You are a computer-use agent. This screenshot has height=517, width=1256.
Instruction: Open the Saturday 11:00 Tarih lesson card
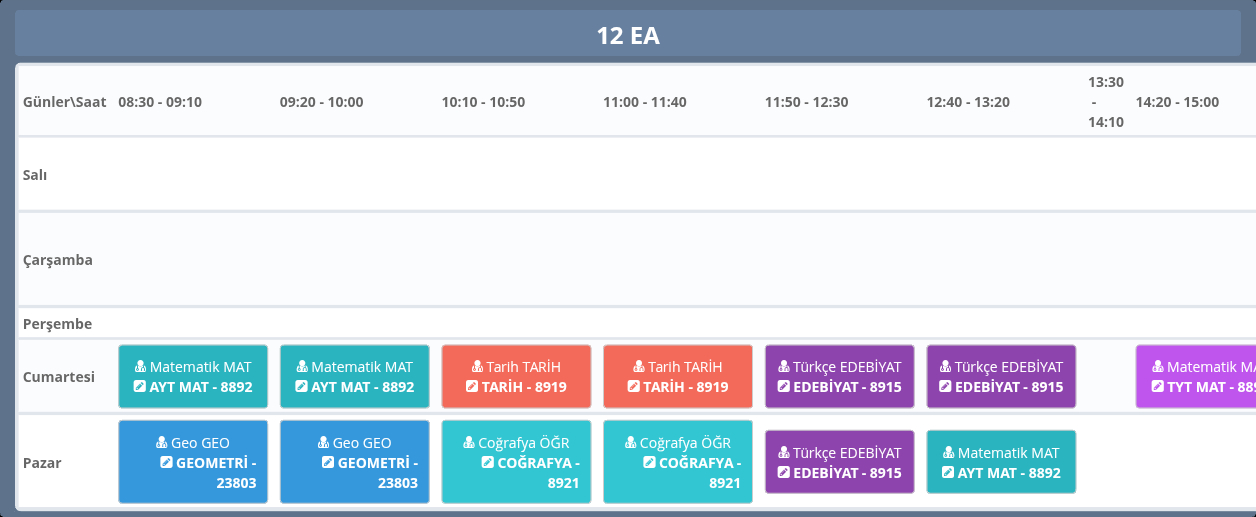(x=677, y=377)
